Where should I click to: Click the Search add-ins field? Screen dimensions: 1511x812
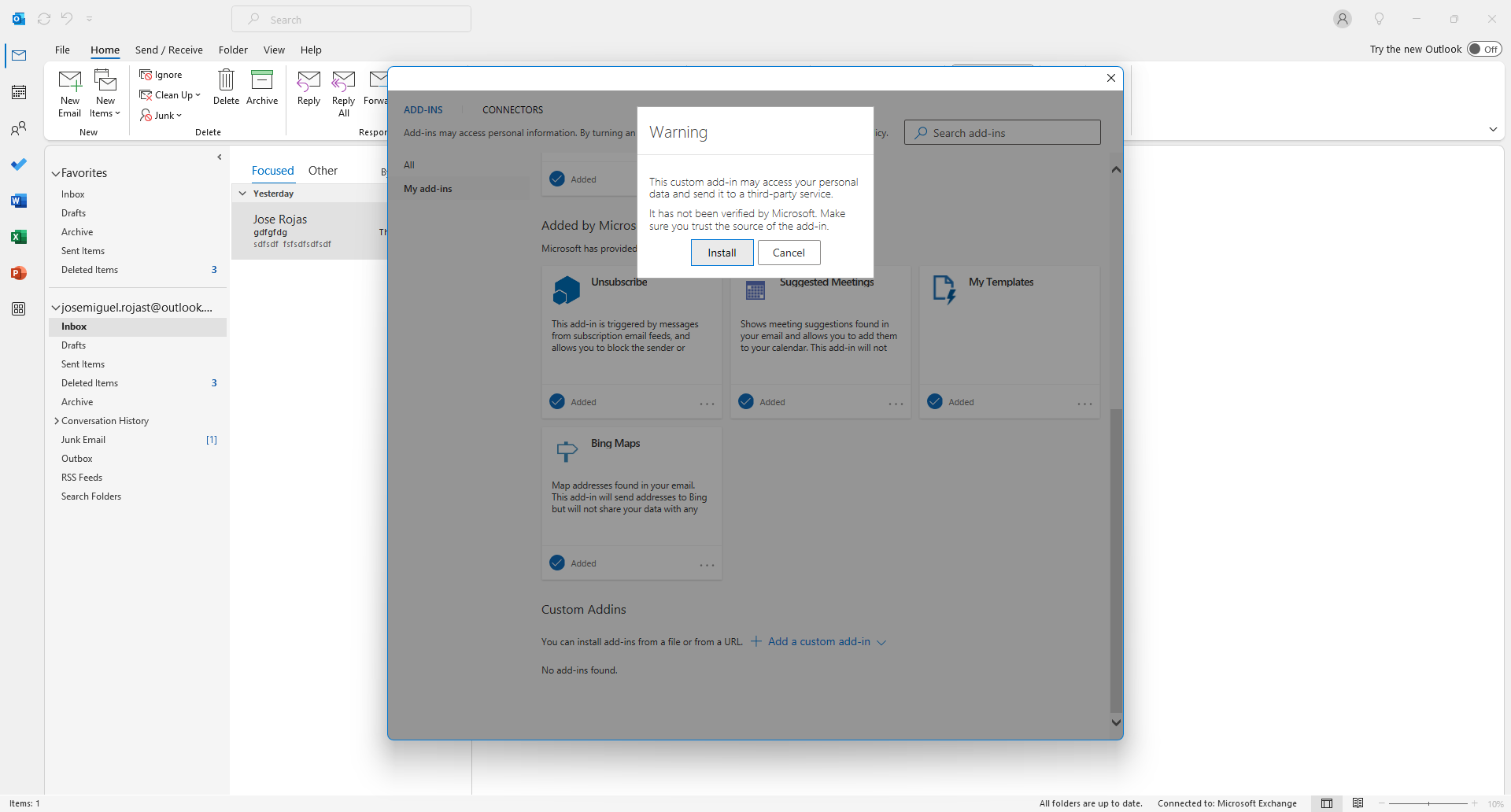[1002, 133]
